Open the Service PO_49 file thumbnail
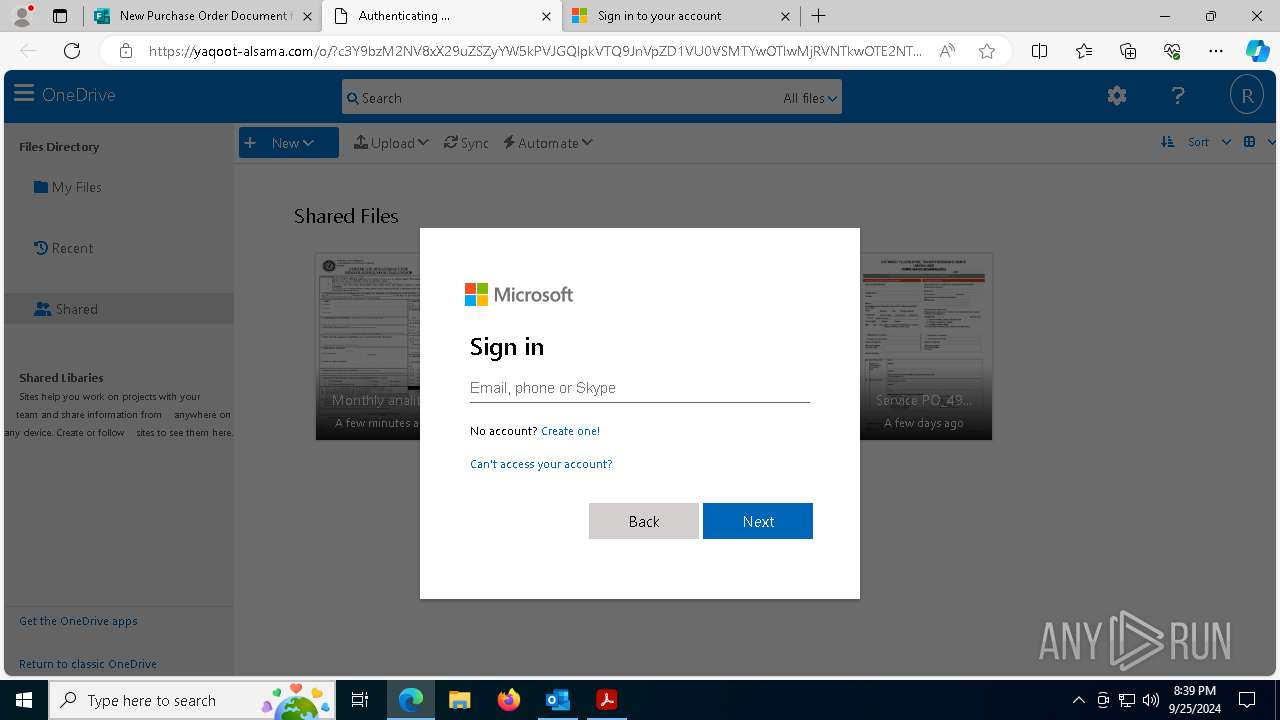Image resolution: width=1280 pixels, height=720 pixels. 926,346
